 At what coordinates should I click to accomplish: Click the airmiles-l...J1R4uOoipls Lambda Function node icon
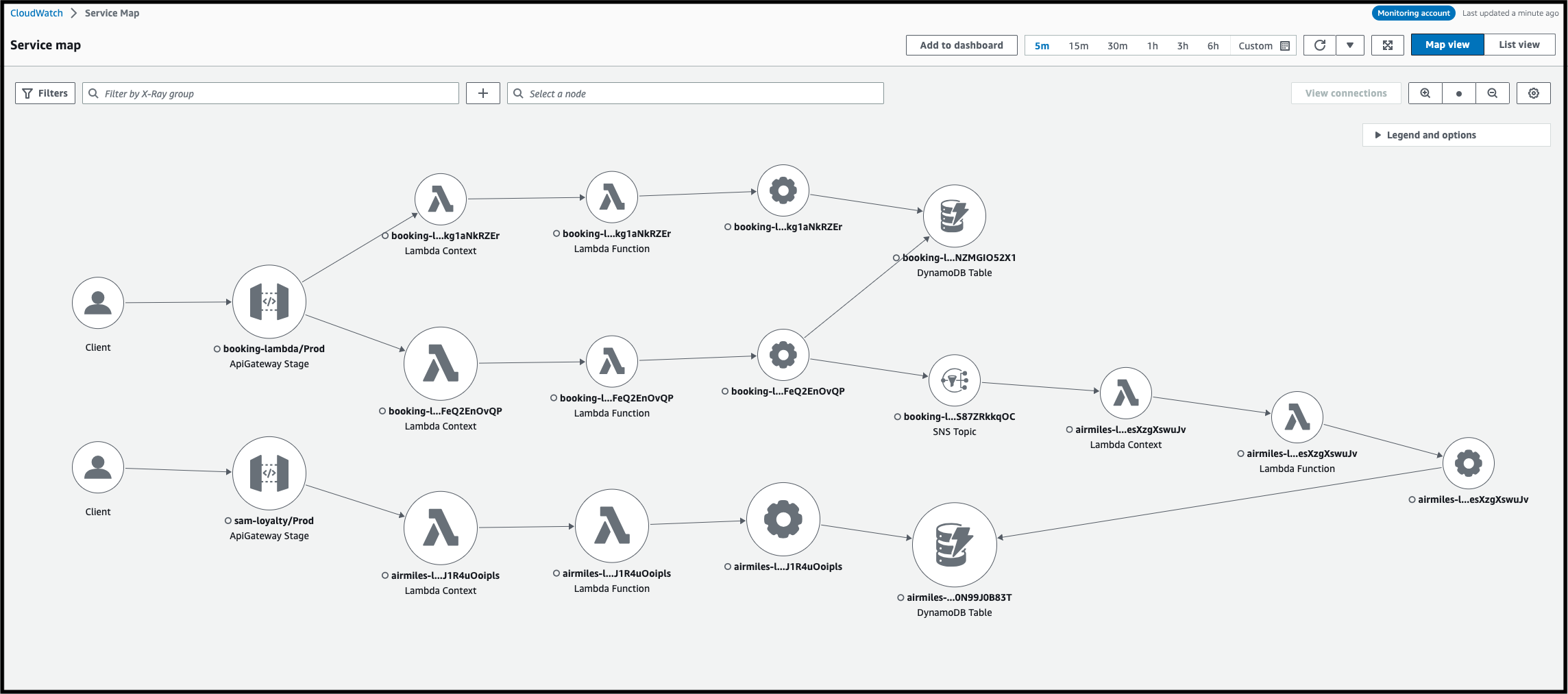(x=612, y=526)
